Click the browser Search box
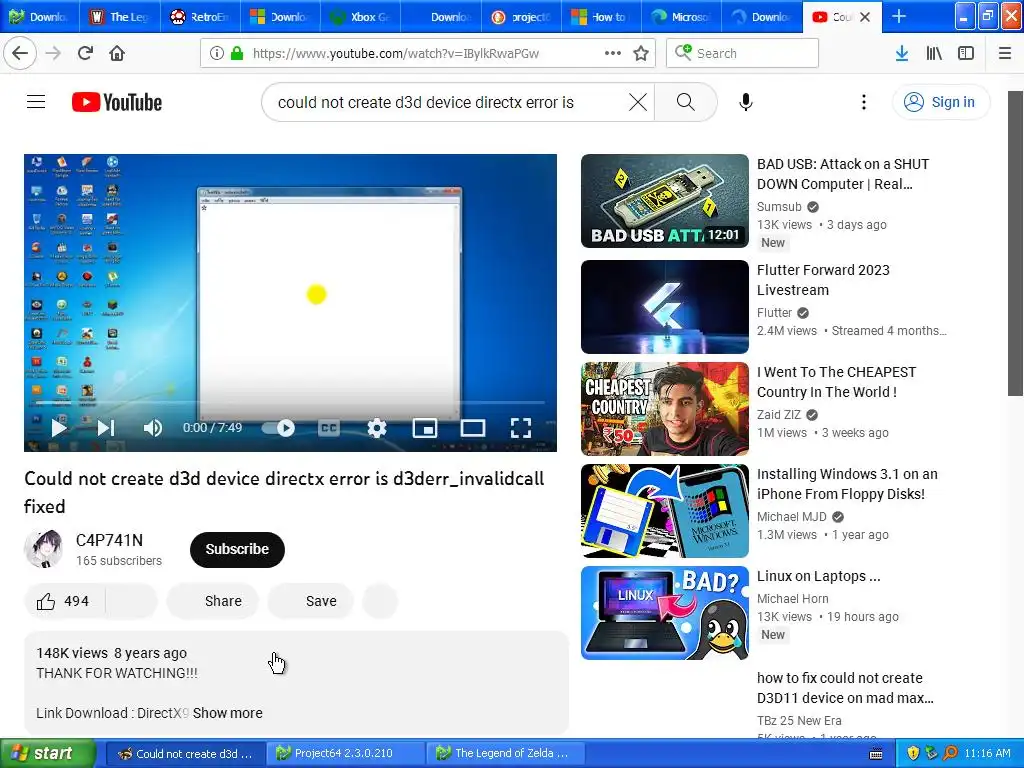The width and height of the screenshot is (1024, 768). [x=743, y=54]
